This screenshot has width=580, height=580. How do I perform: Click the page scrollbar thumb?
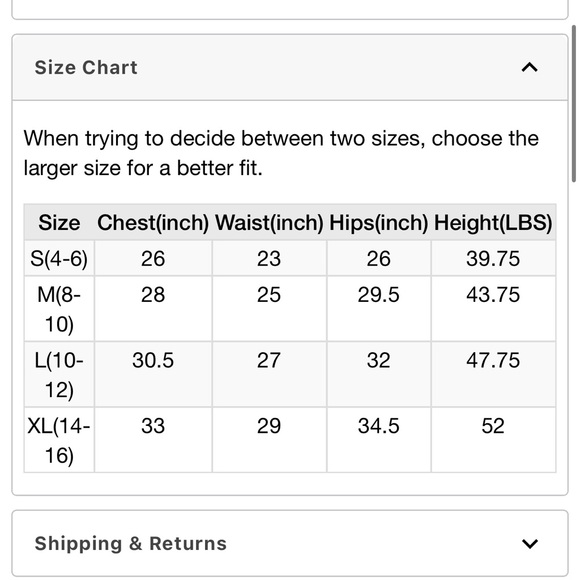click(x=574, y=104)
